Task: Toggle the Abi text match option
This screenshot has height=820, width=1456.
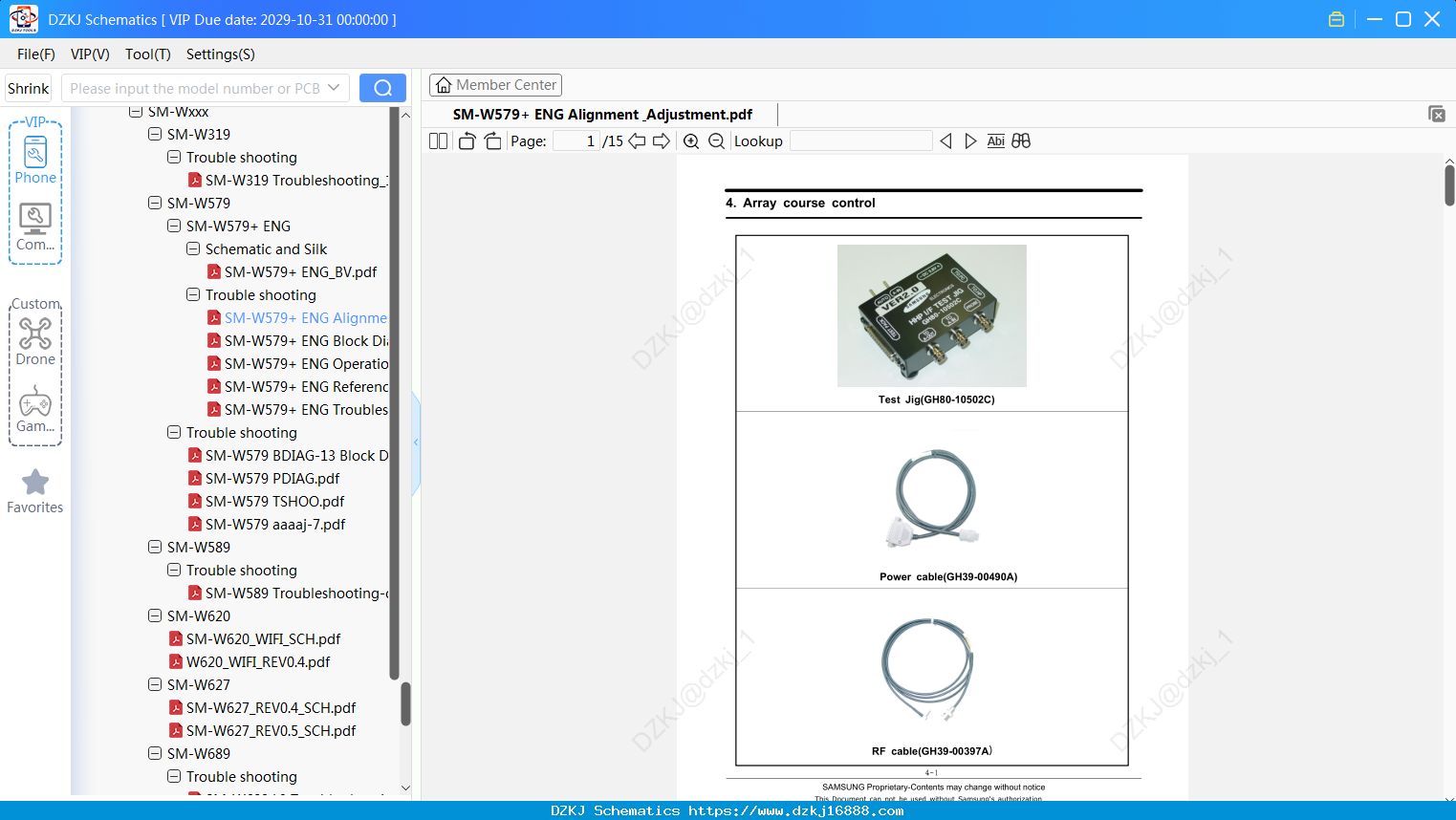Action: click(x=996, y=141)
